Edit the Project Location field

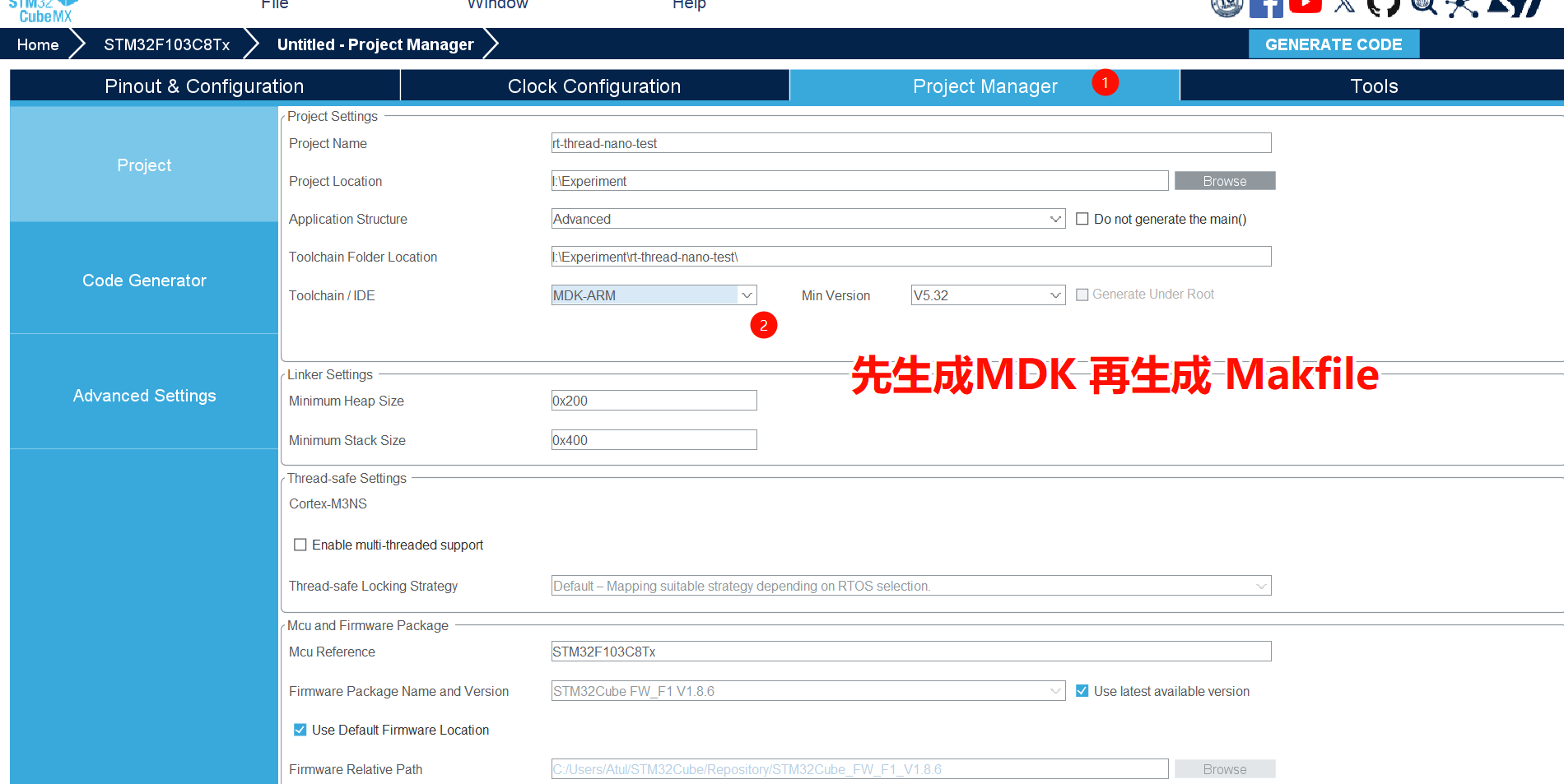click(859, 181)
